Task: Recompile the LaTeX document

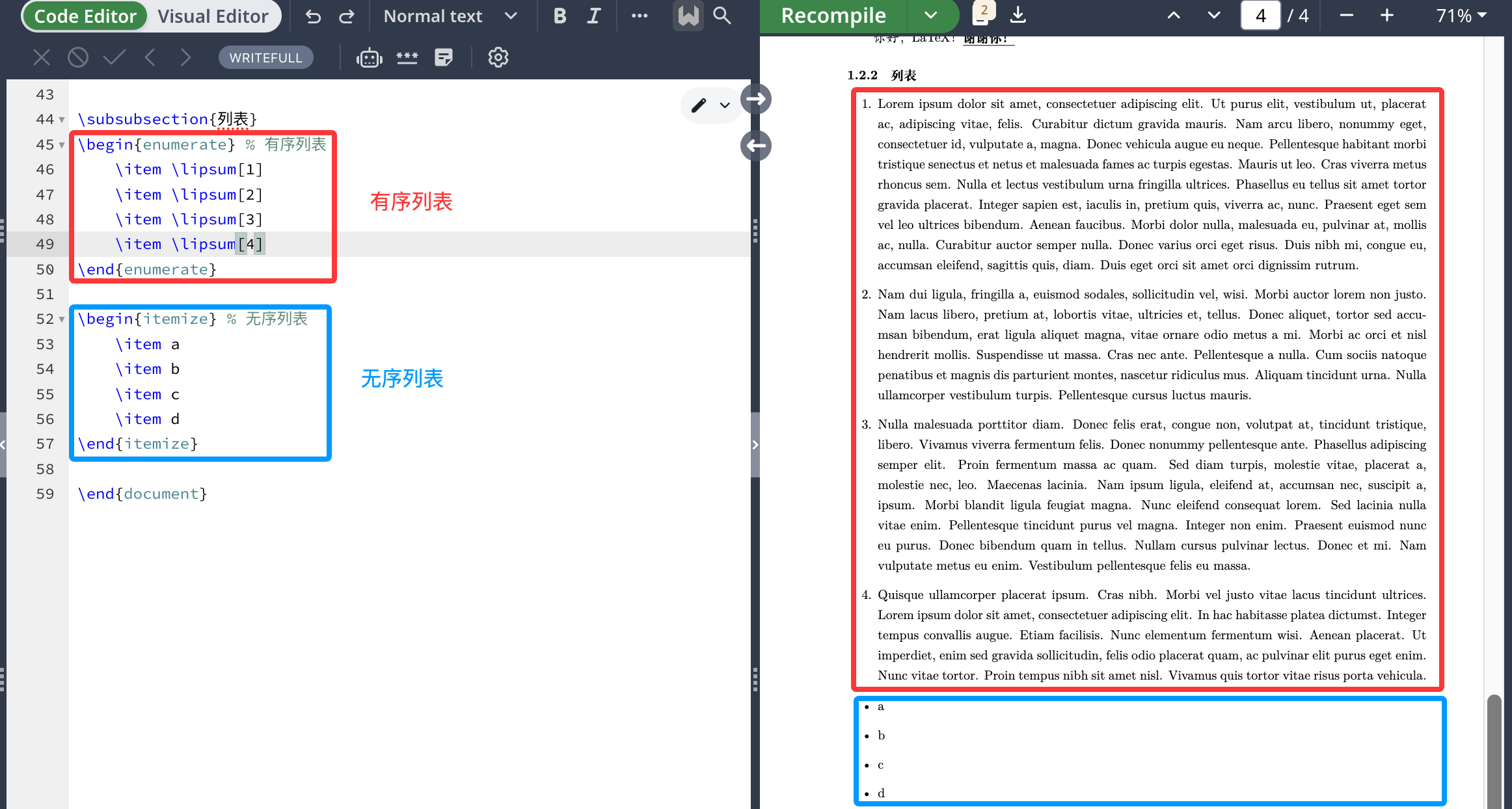Action: click(833, 16)
